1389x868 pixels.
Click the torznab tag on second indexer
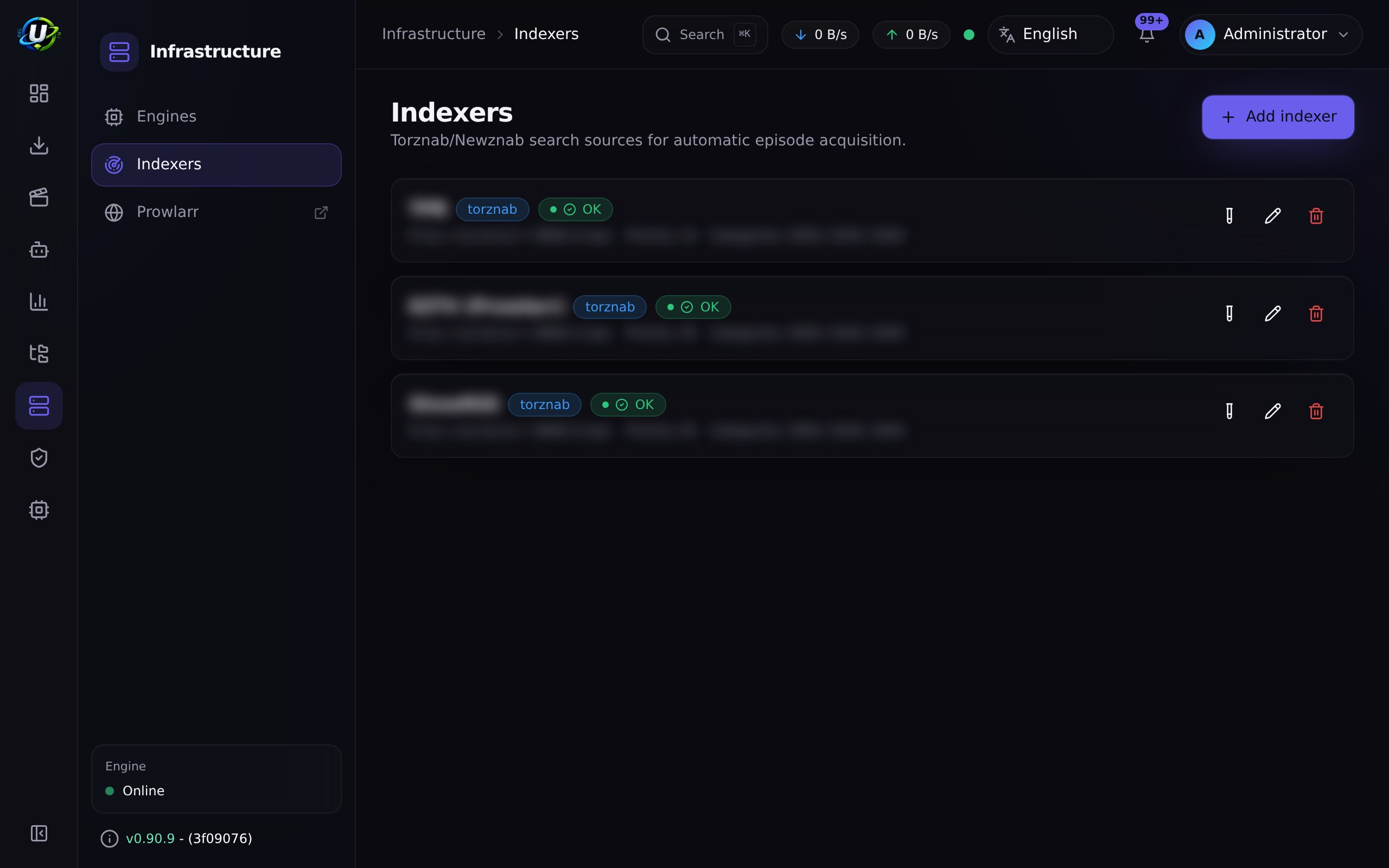pyautogui.click(x=609, y=307)
